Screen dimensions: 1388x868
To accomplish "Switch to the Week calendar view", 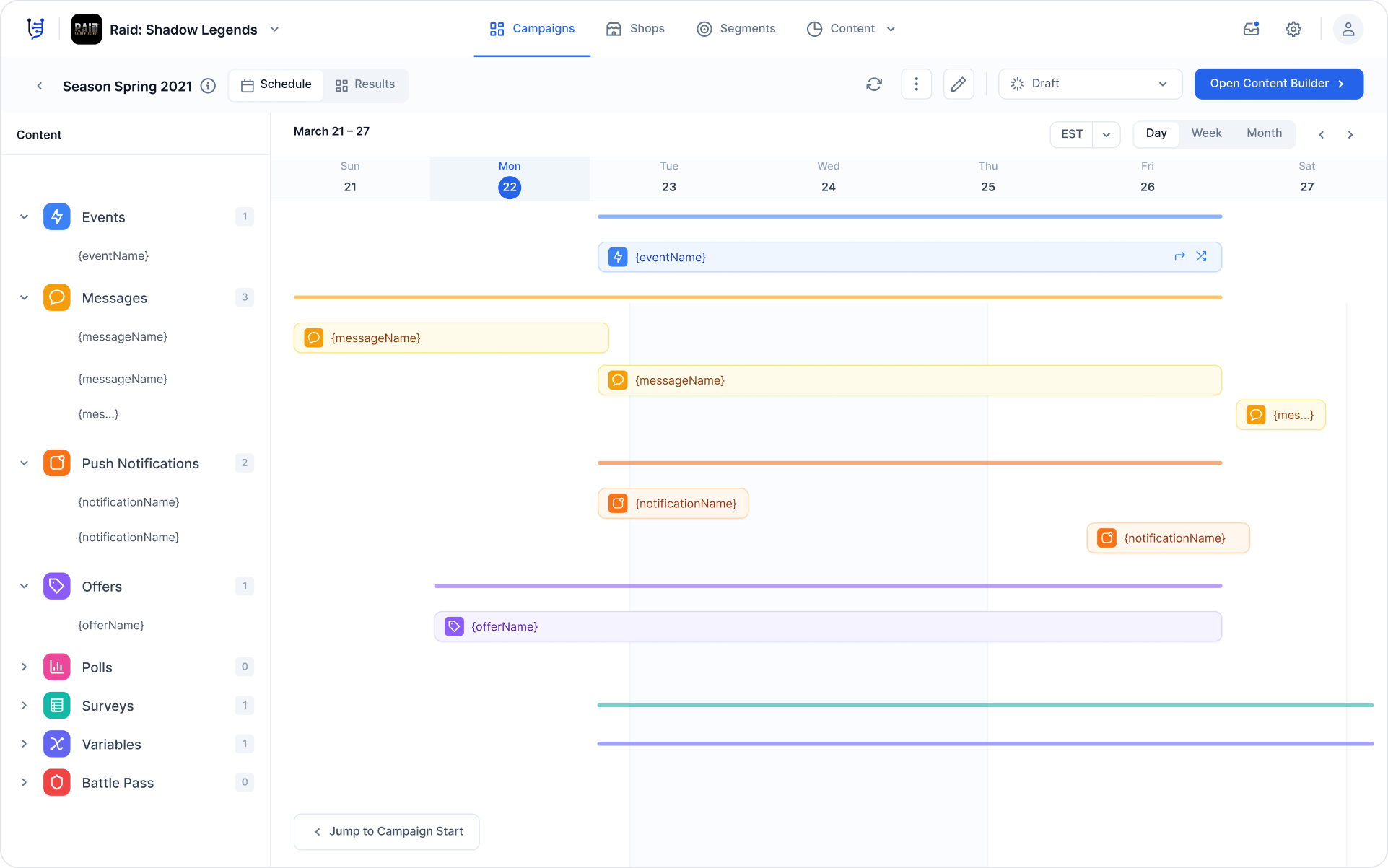I will point(1206,133).
